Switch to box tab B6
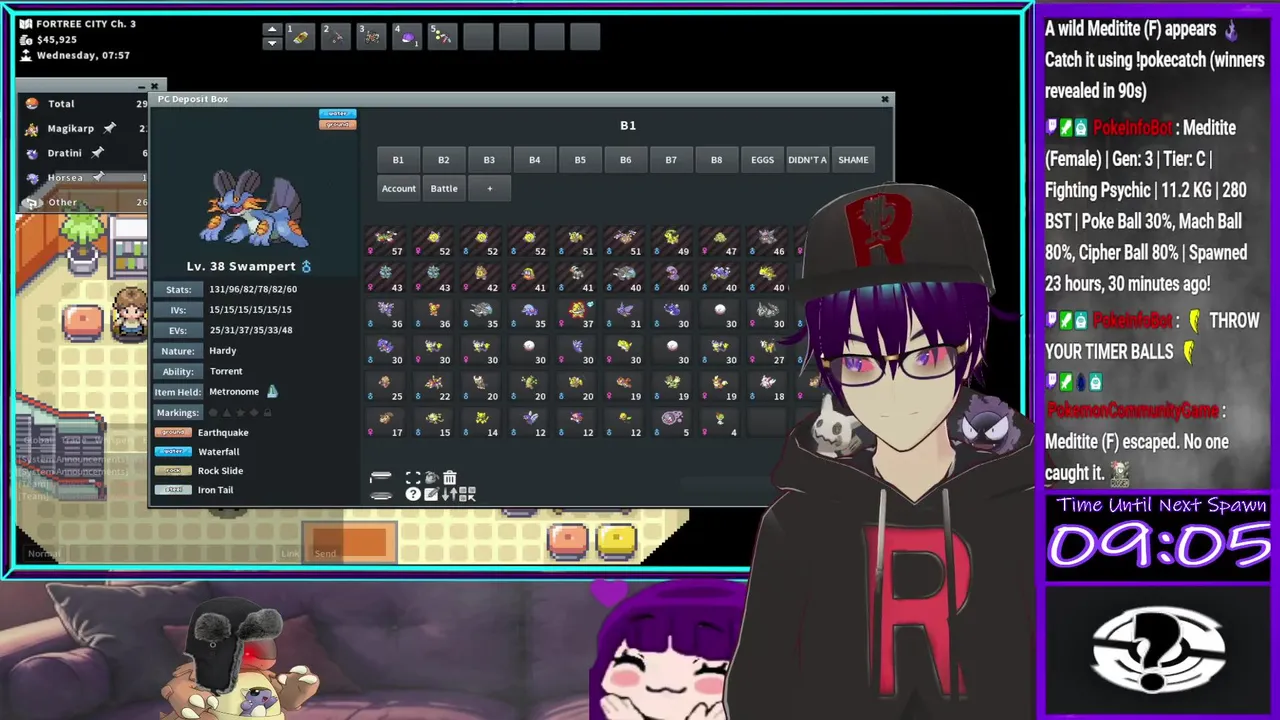The image size is (1280, 720). pyautogui.click(x=625, y=160)
